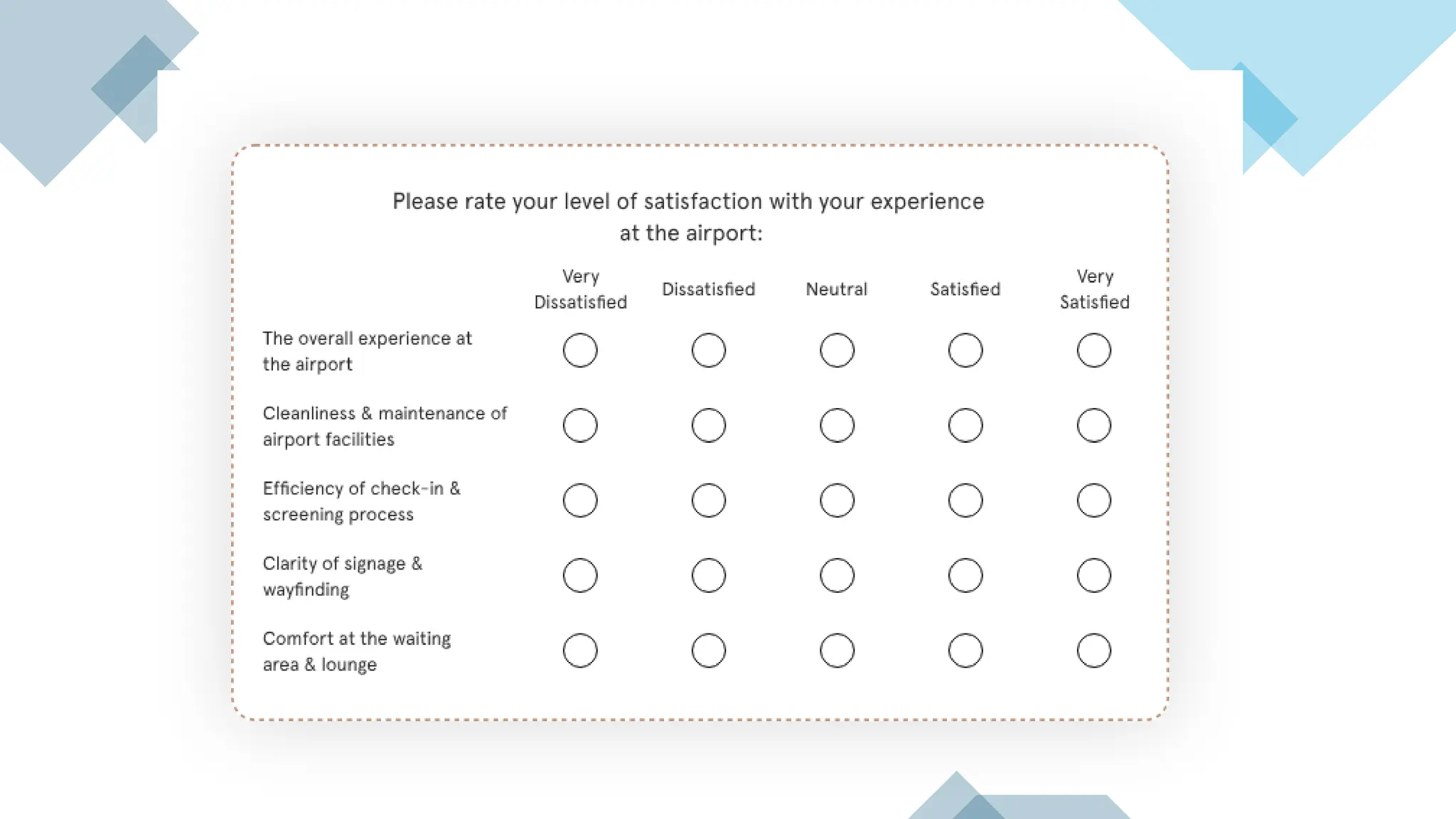Choose Neutral for check-in & screening efficiency

[837, 500]
